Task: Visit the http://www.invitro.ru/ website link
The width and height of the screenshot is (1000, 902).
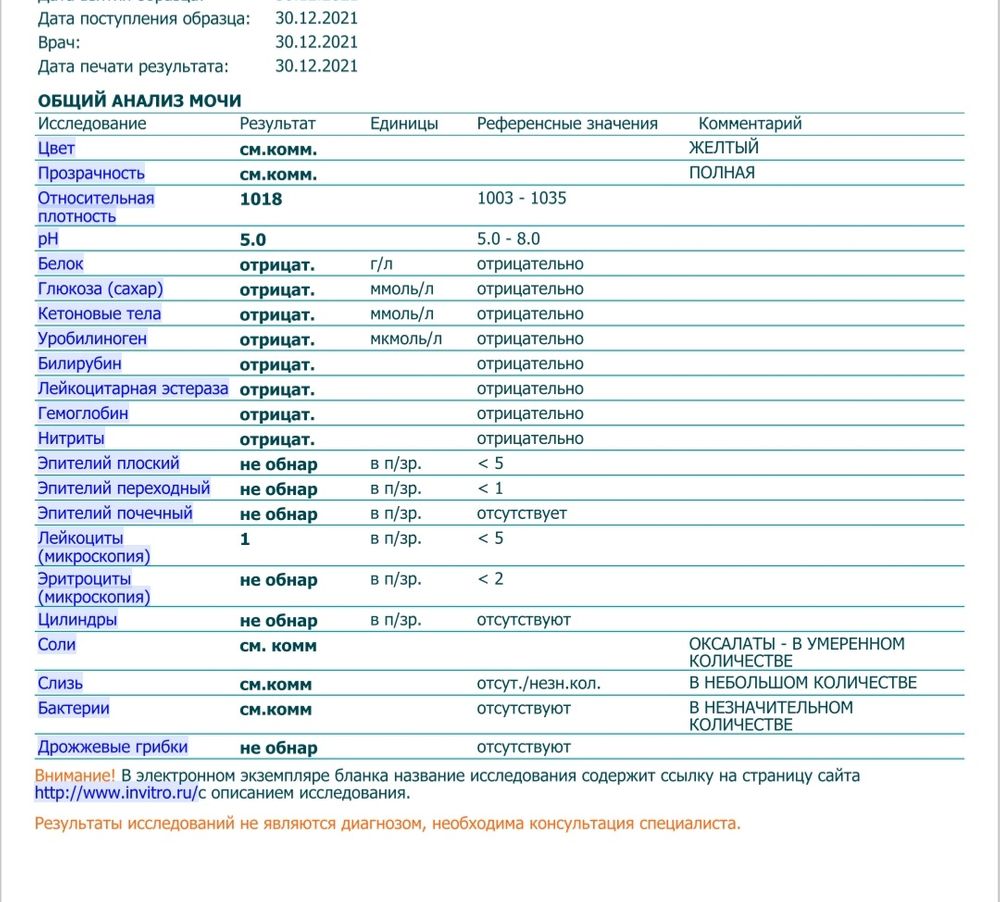Action: pyautogui.click(x=117, y=794)
